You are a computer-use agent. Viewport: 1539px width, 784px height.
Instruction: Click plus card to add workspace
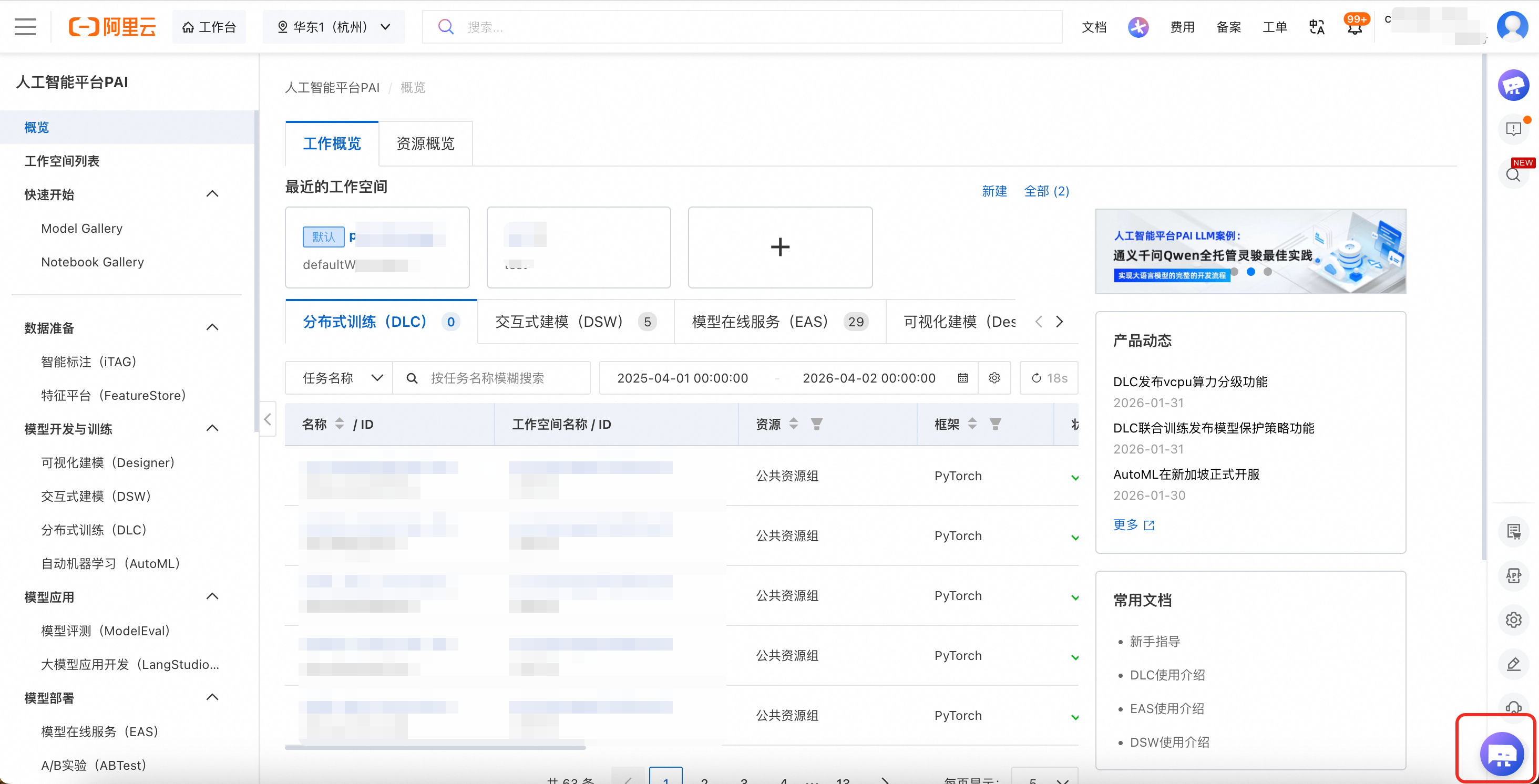coord(780,247)
